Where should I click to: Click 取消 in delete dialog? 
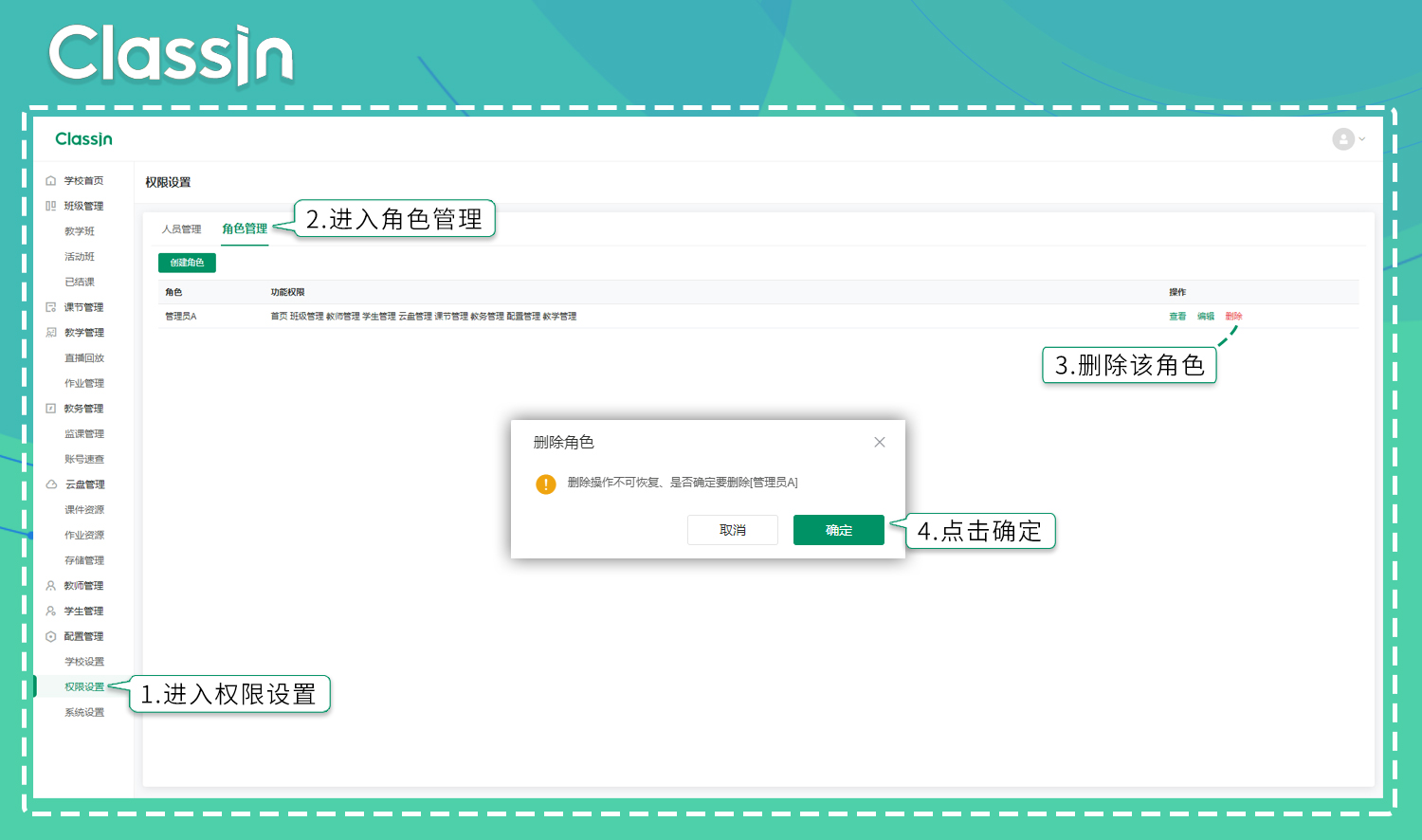pyautogui.click(x=733, y=530)
